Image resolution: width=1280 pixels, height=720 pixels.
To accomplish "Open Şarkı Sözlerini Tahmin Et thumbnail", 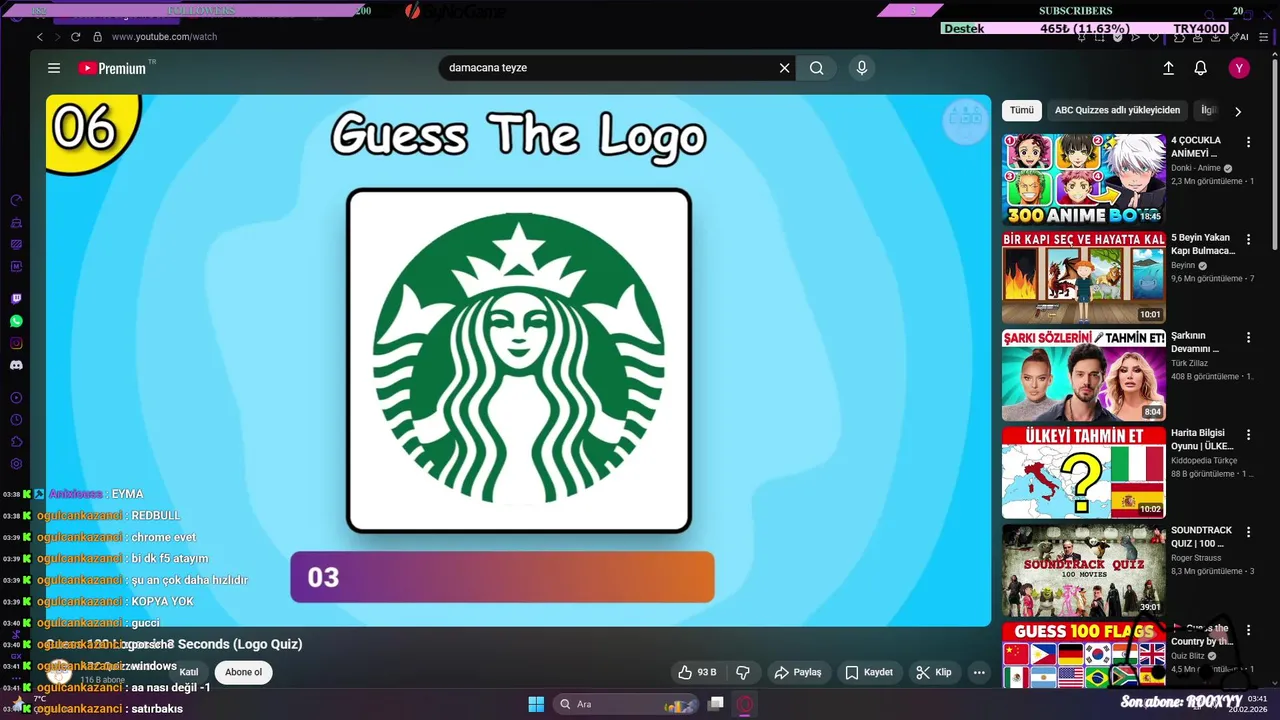I will 1084,375.
